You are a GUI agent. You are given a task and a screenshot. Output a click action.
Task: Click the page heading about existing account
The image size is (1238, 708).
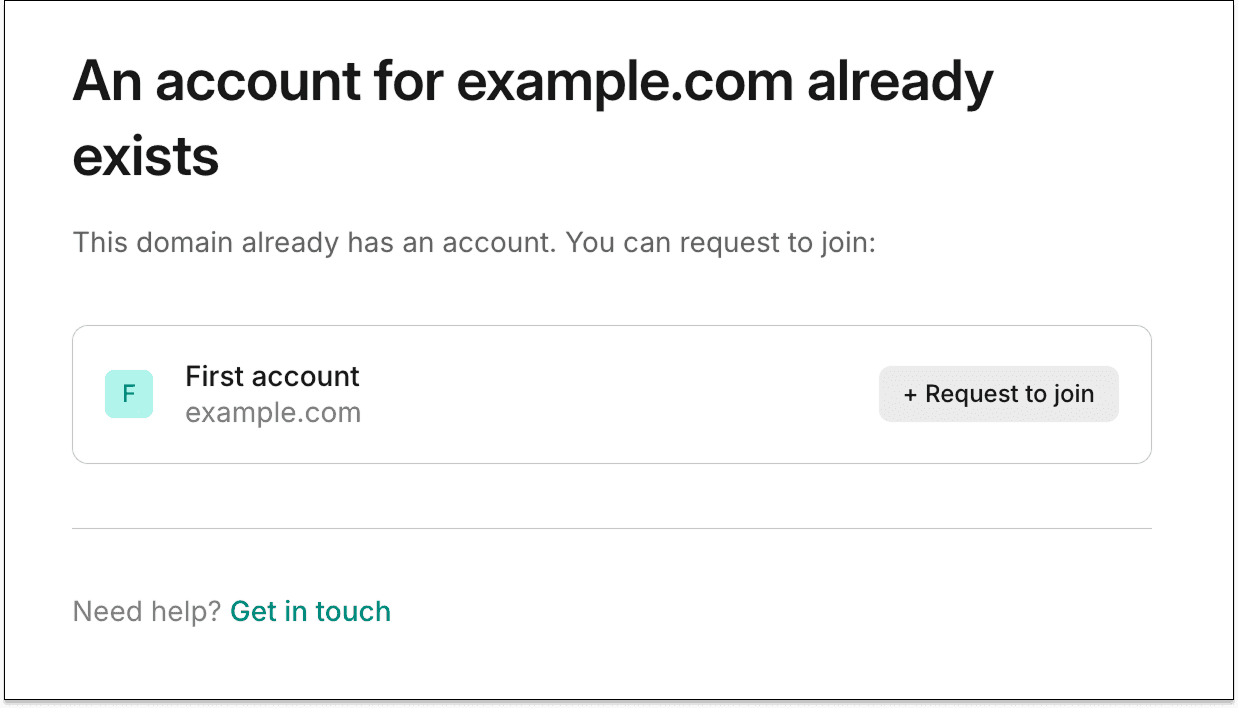point(533,119)
